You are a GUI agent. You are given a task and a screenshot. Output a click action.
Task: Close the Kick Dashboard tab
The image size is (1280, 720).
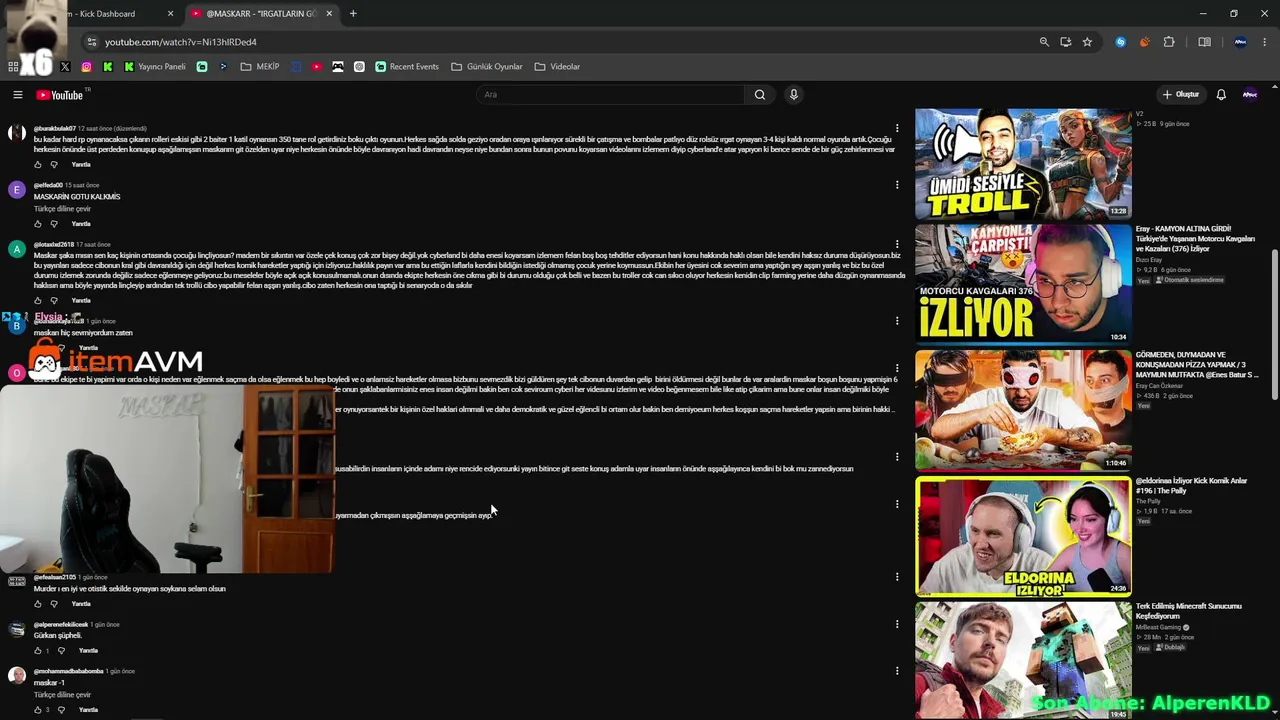pyautogui.click(x=170, y=14)
